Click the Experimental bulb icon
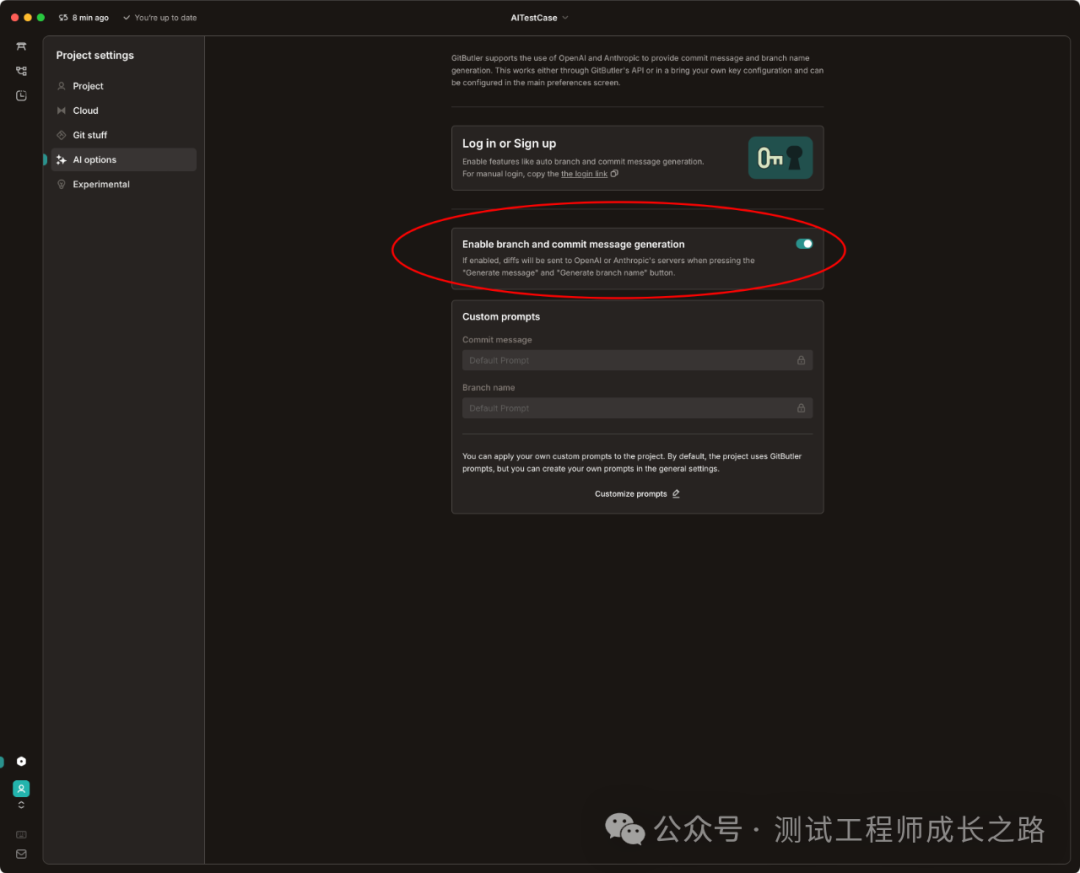The image size is (1080, 873). point(61,185)
